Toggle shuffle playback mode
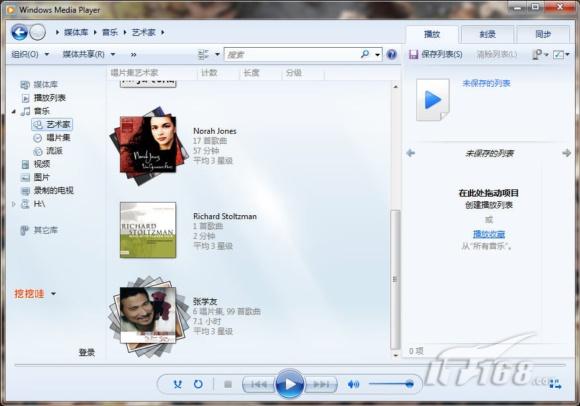 point(178,385)
